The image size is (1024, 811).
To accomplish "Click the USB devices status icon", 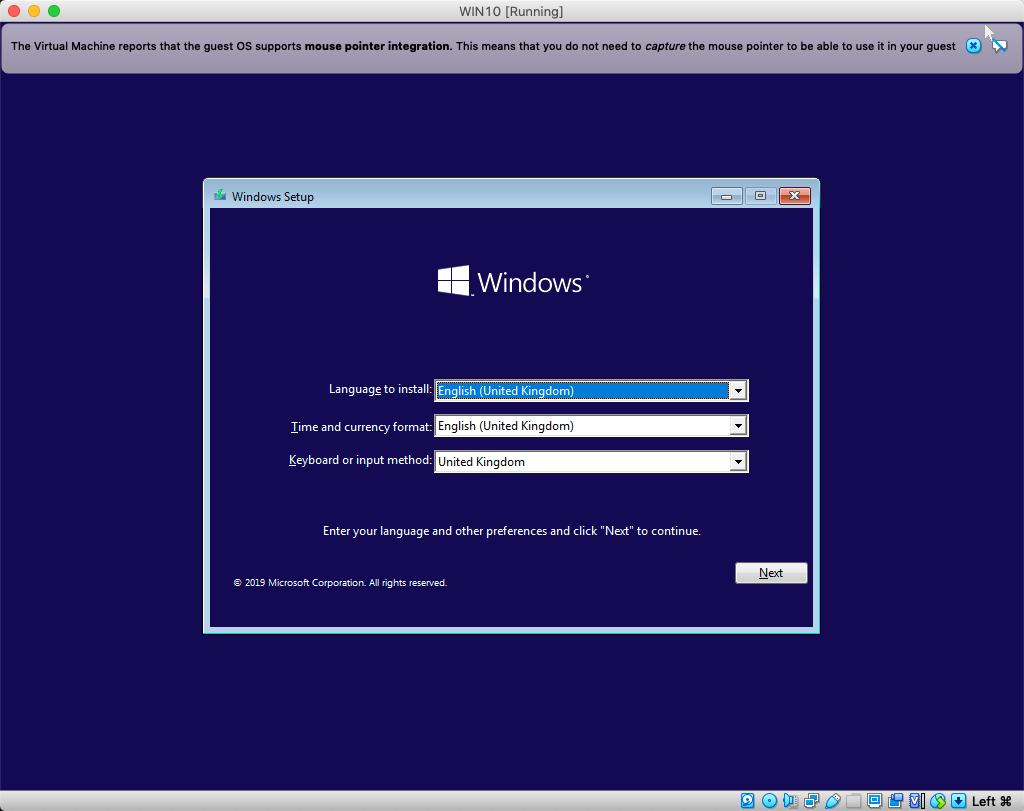I will tap(833, 801).
